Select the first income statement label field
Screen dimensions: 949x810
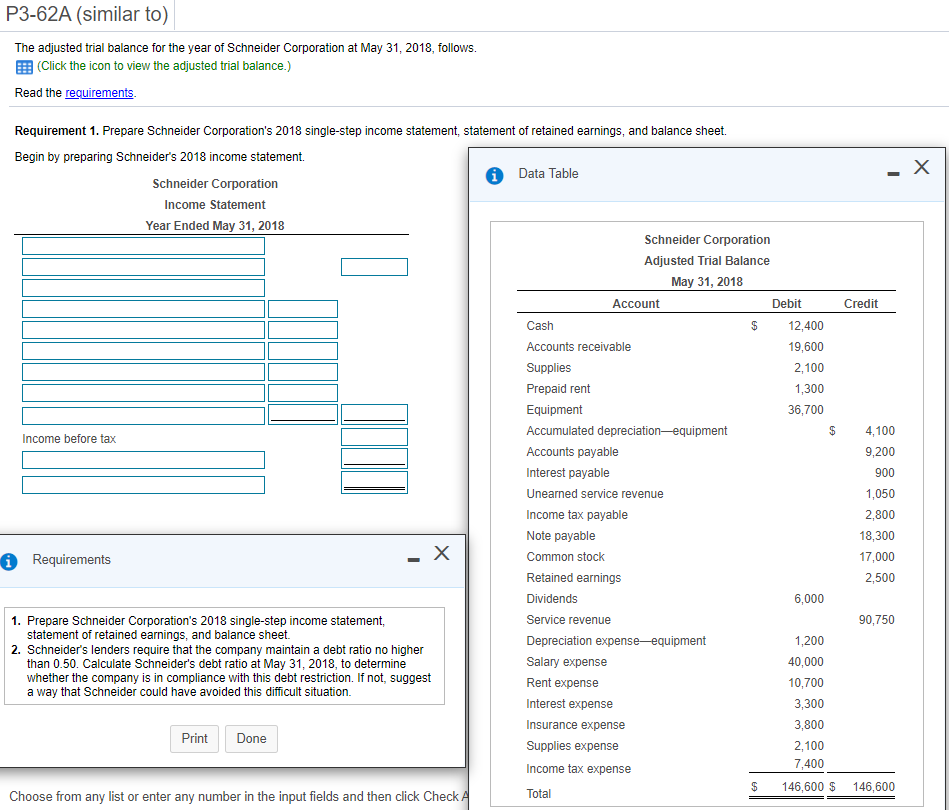143,246
